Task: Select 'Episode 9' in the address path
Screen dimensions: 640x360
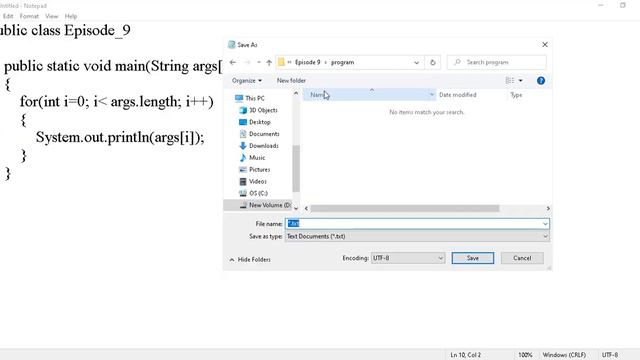Action: point(307,62)
